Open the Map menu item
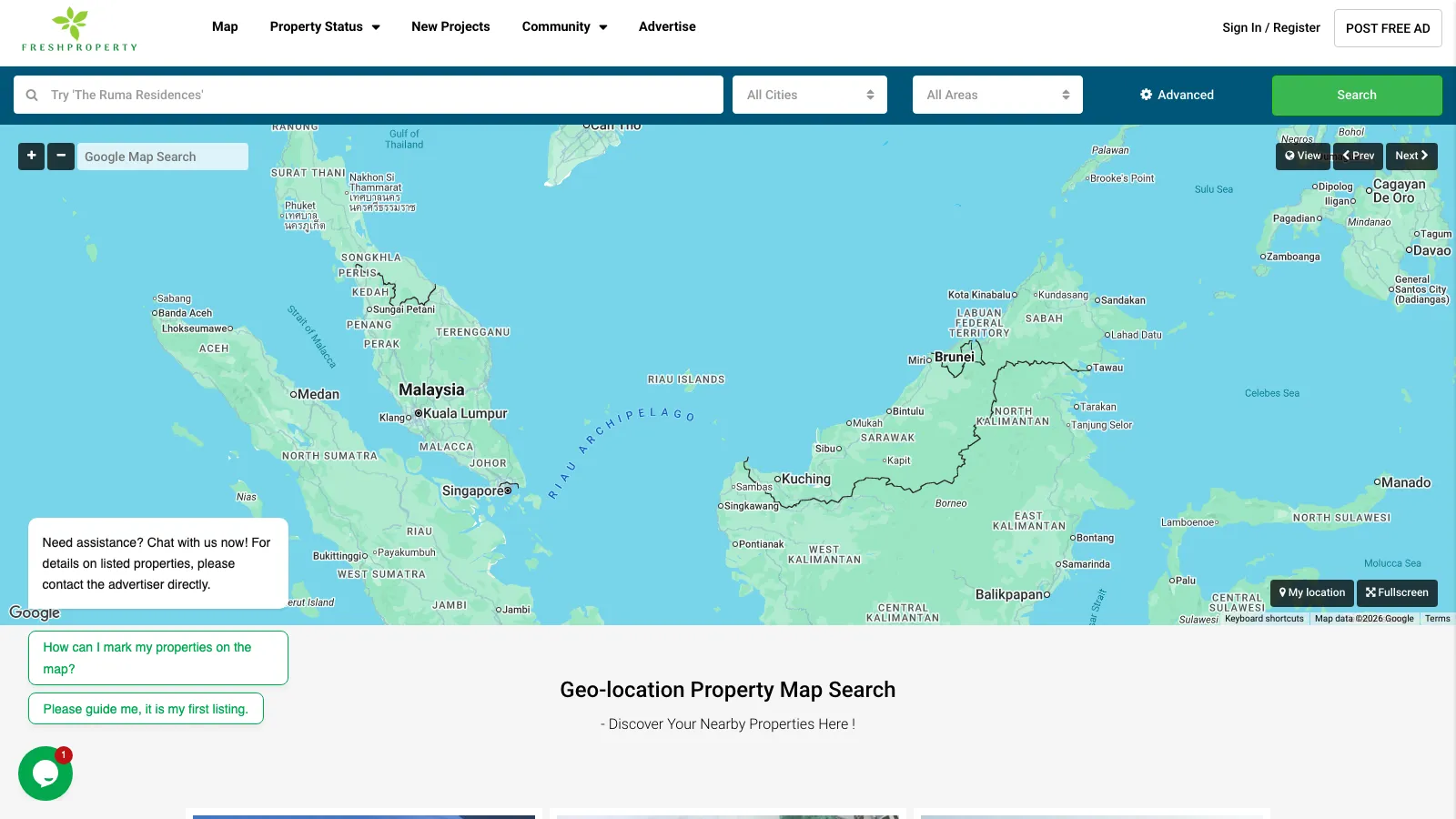This screenshot has height=819, width=1456. 225,26
